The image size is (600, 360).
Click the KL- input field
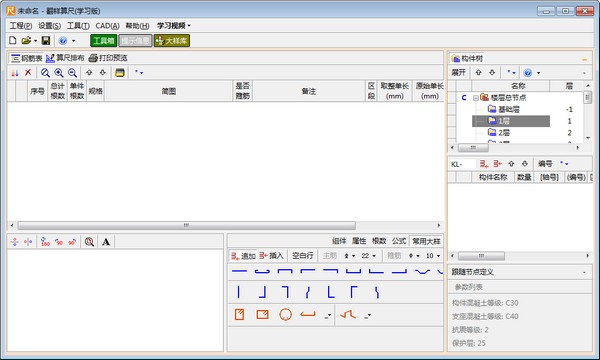(x=462, y=164)
